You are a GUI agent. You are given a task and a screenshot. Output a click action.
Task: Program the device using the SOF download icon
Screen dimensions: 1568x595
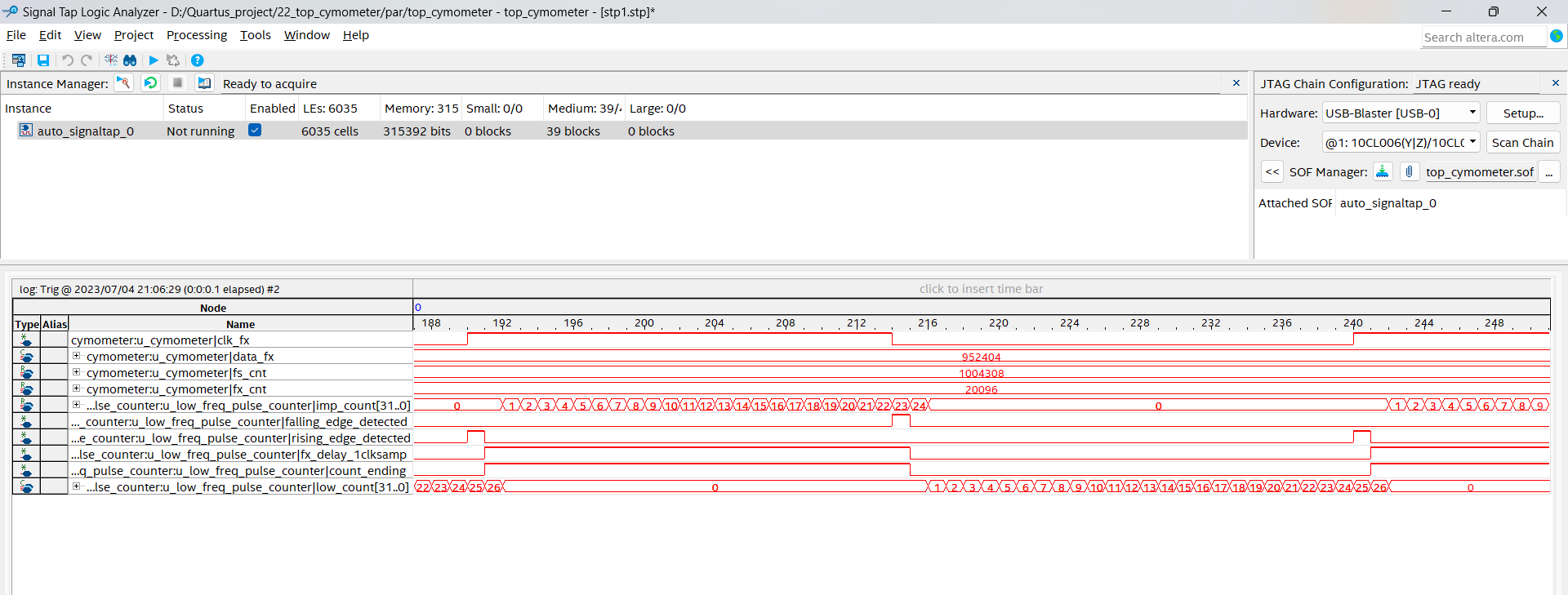click(1383, 171)
